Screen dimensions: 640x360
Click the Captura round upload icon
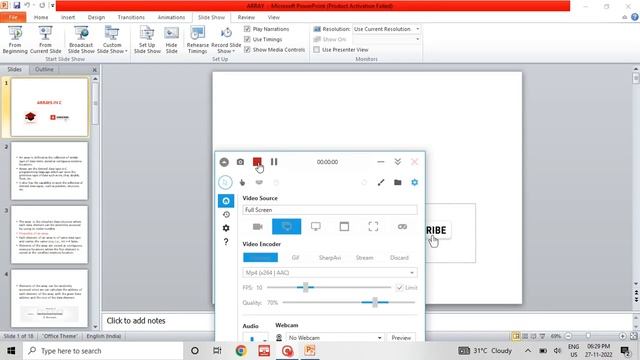coord(224,162)
